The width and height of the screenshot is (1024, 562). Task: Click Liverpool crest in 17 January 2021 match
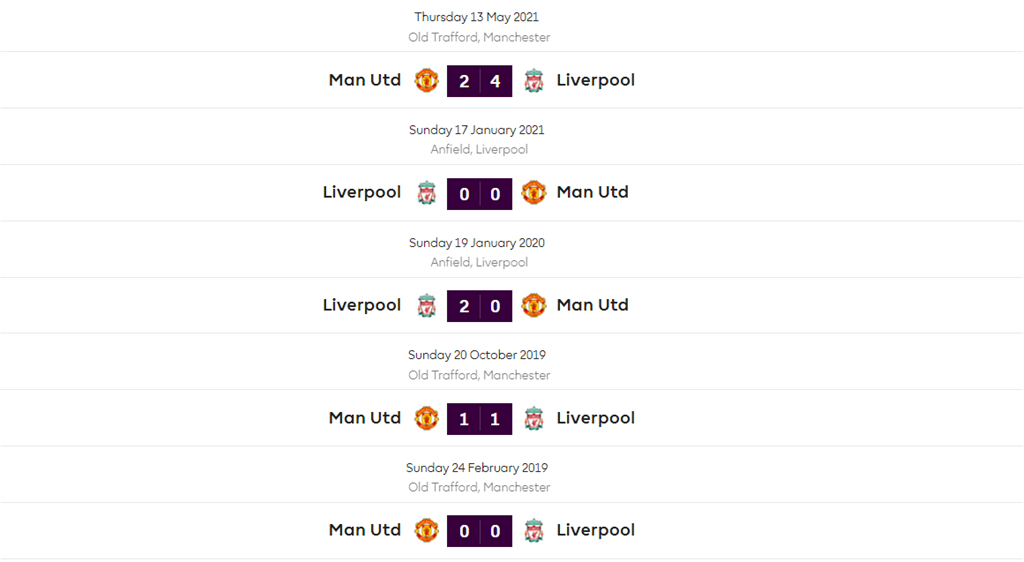[x=427, y=193]
